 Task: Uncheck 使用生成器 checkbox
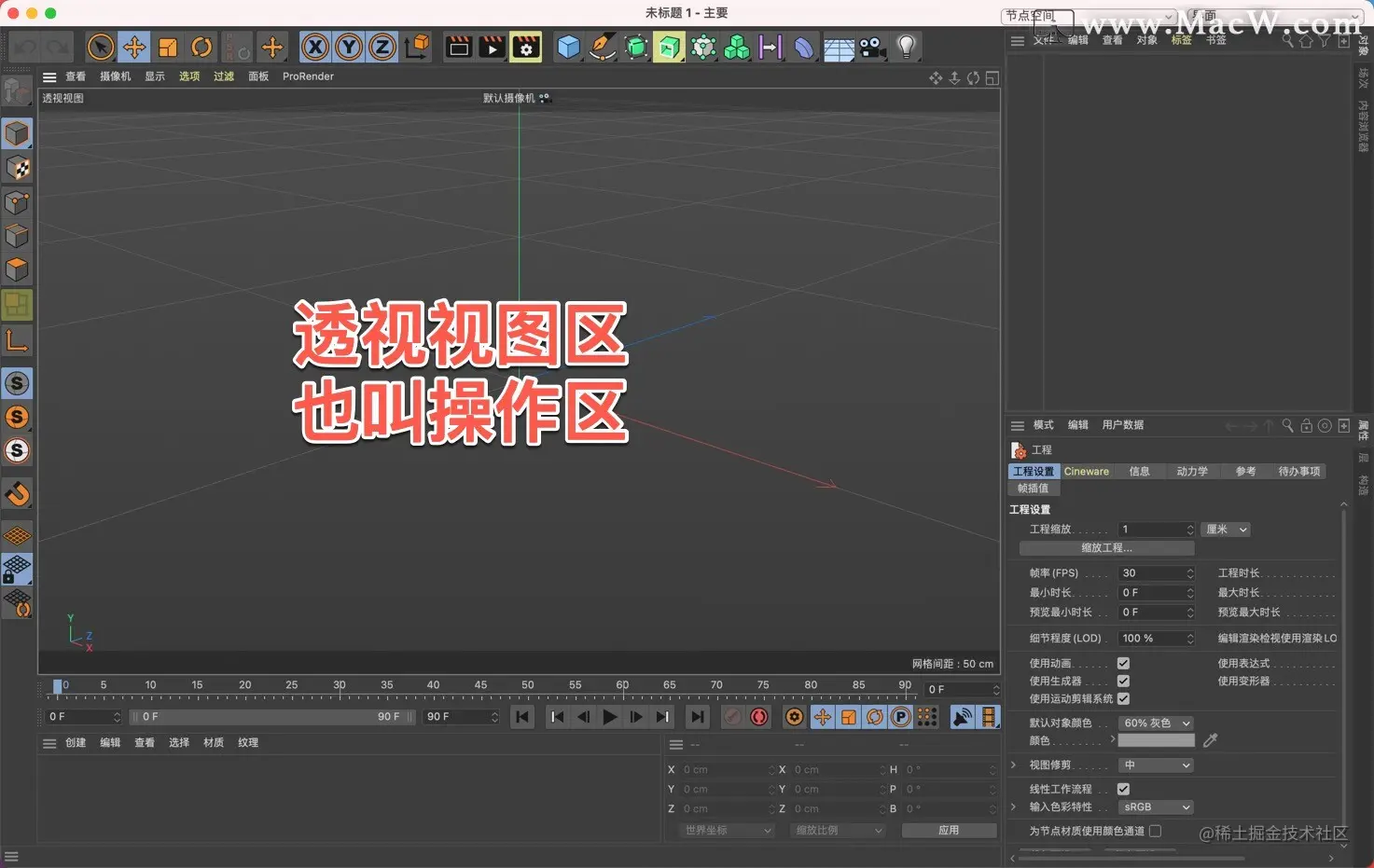[x=1124, y=682]
